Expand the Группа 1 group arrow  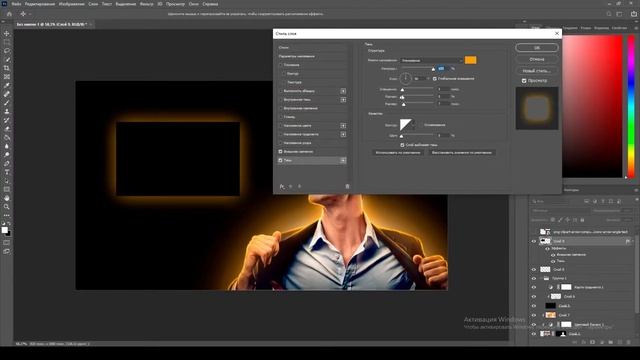click(541, 278)
